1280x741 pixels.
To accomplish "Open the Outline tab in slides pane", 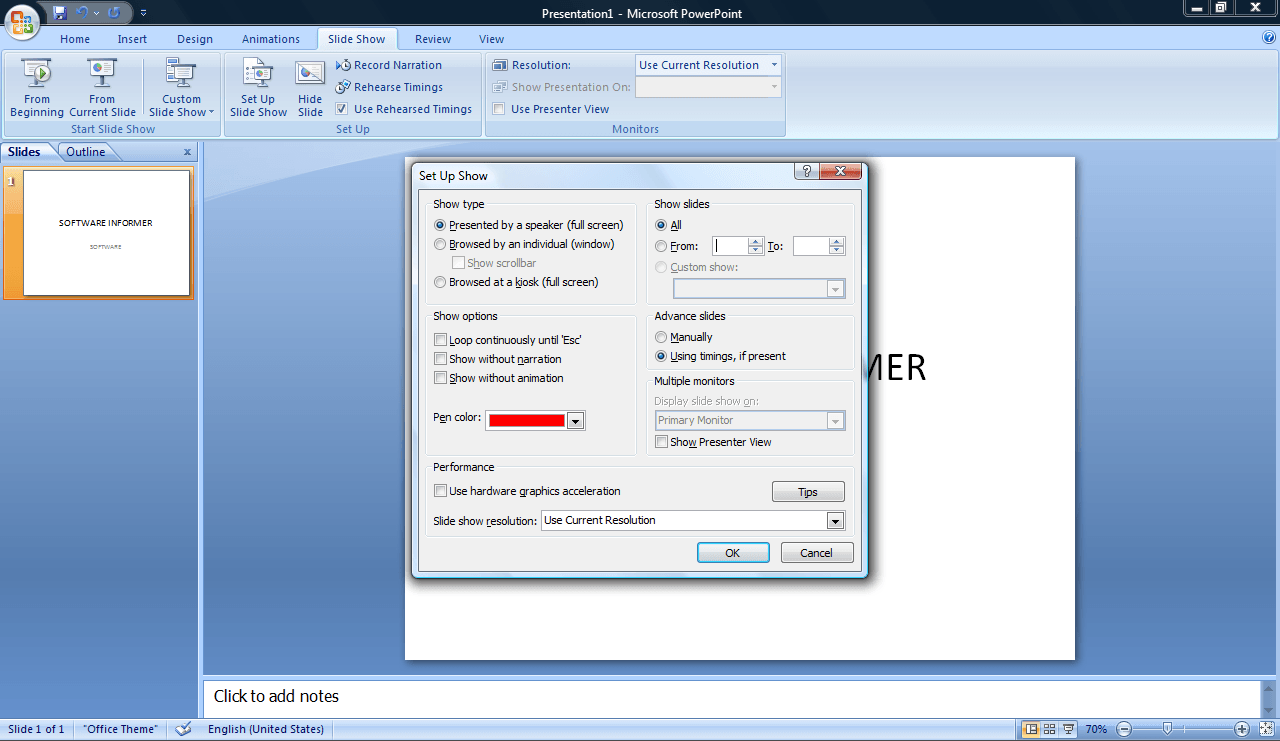I will tap(86, 151).
